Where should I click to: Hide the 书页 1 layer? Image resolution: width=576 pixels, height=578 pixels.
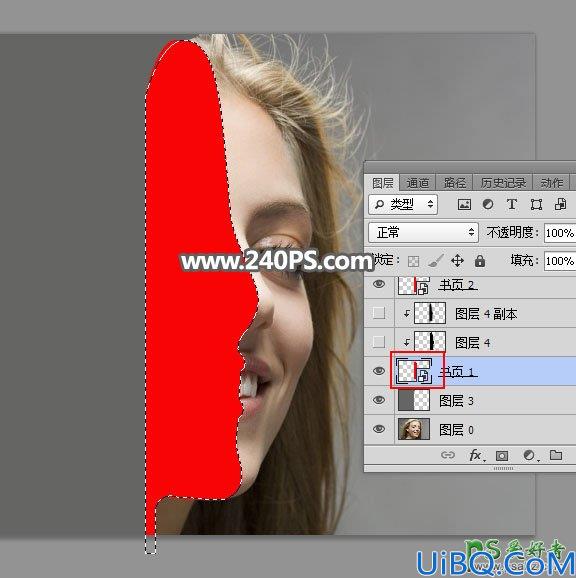point(379,371)
